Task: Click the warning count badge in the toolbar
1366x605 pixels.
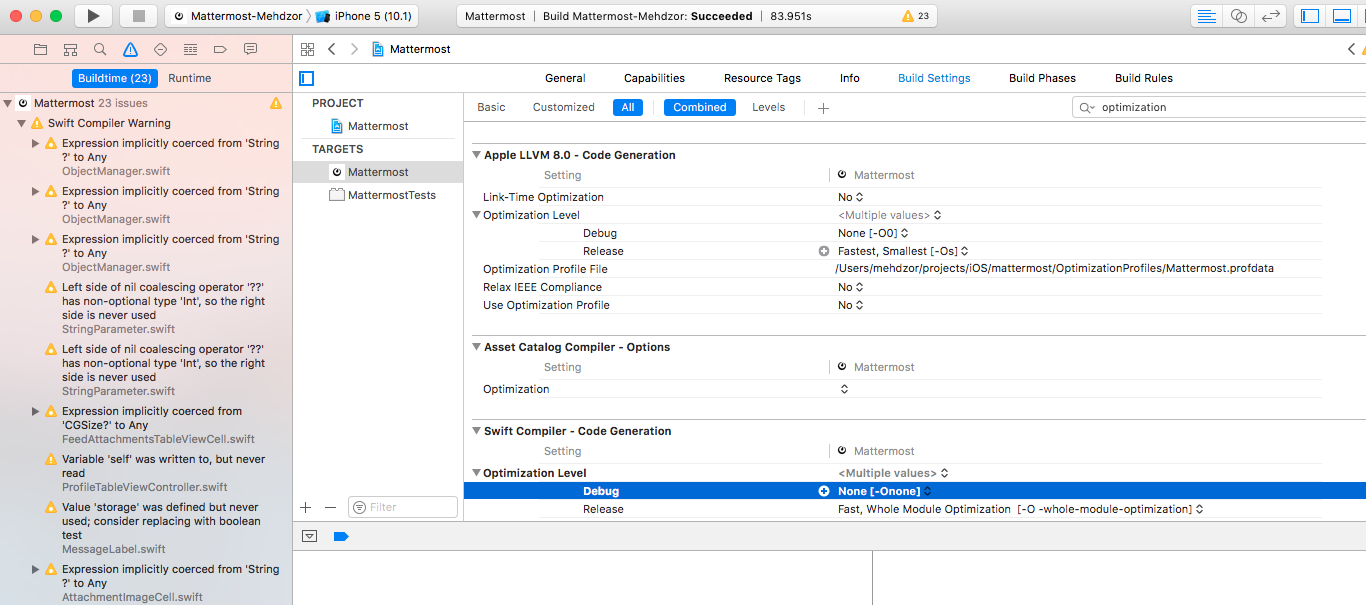Action: (x=915, y=16)
